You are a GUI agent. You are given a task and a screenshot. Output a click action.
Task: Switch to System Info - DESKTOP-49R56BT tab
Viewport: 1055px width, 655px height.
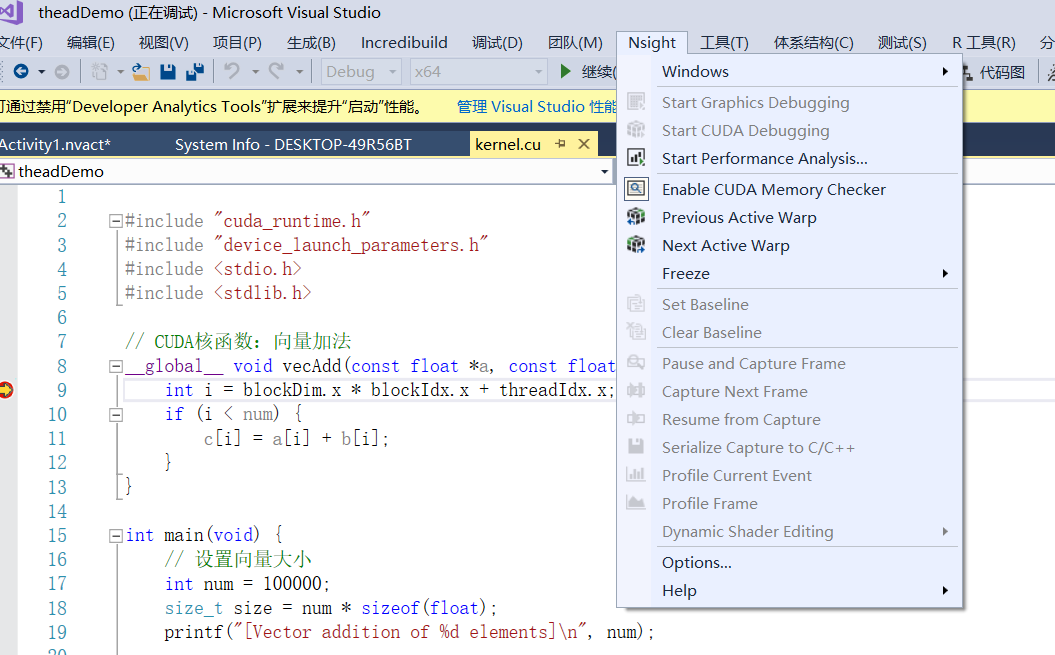pyautogui.click(x=293, y=144)
